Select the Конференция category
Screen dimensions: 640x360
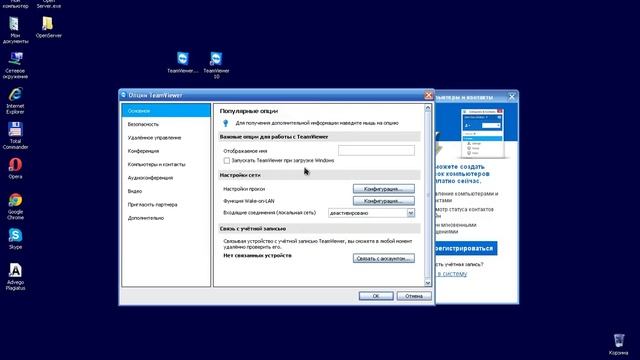(166, 151)
